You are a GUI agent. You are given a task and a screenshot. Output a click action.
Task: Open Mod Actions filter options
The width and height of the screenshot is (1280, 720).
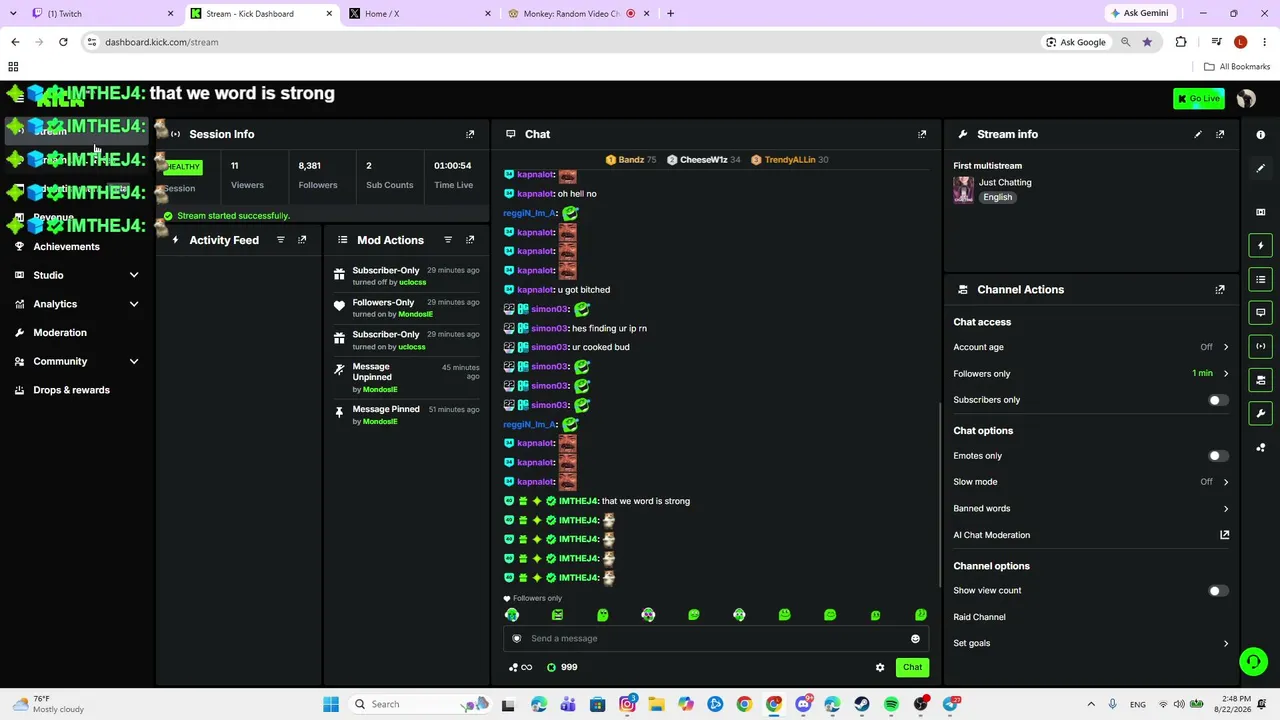448,240
